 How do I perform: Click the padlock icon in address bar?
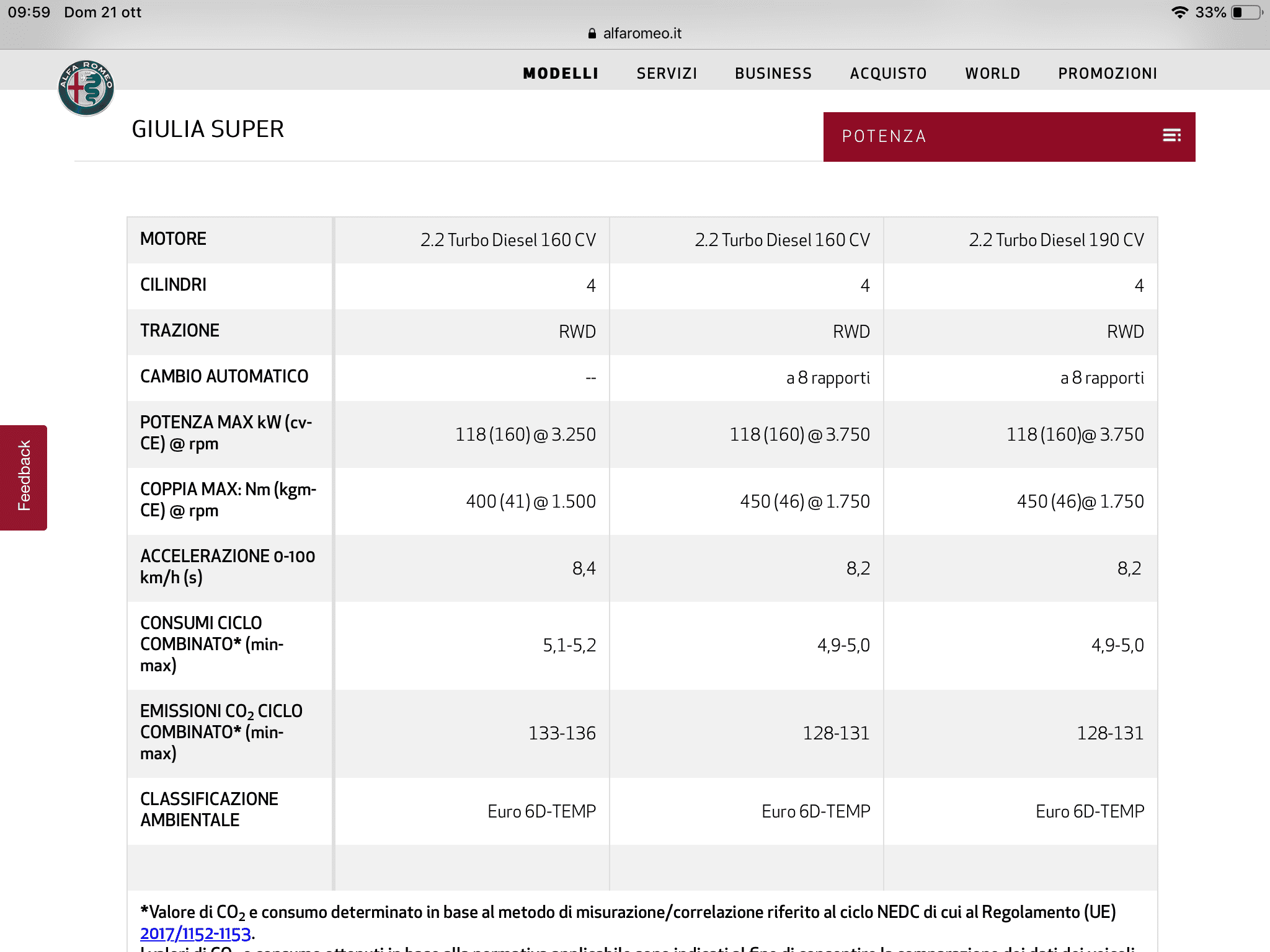pos(592,33)
